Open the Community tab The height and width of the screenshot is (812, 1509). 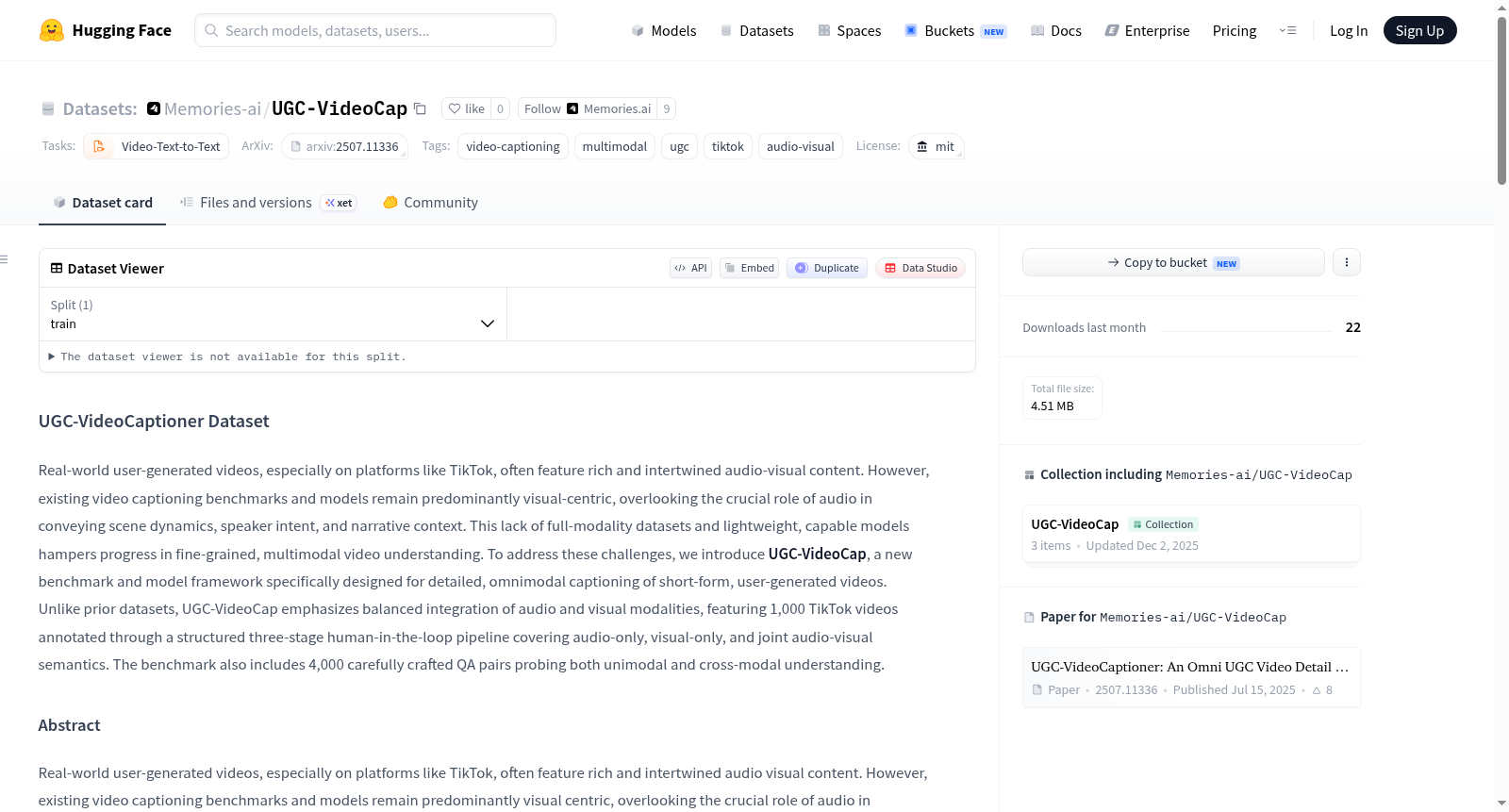431,203
